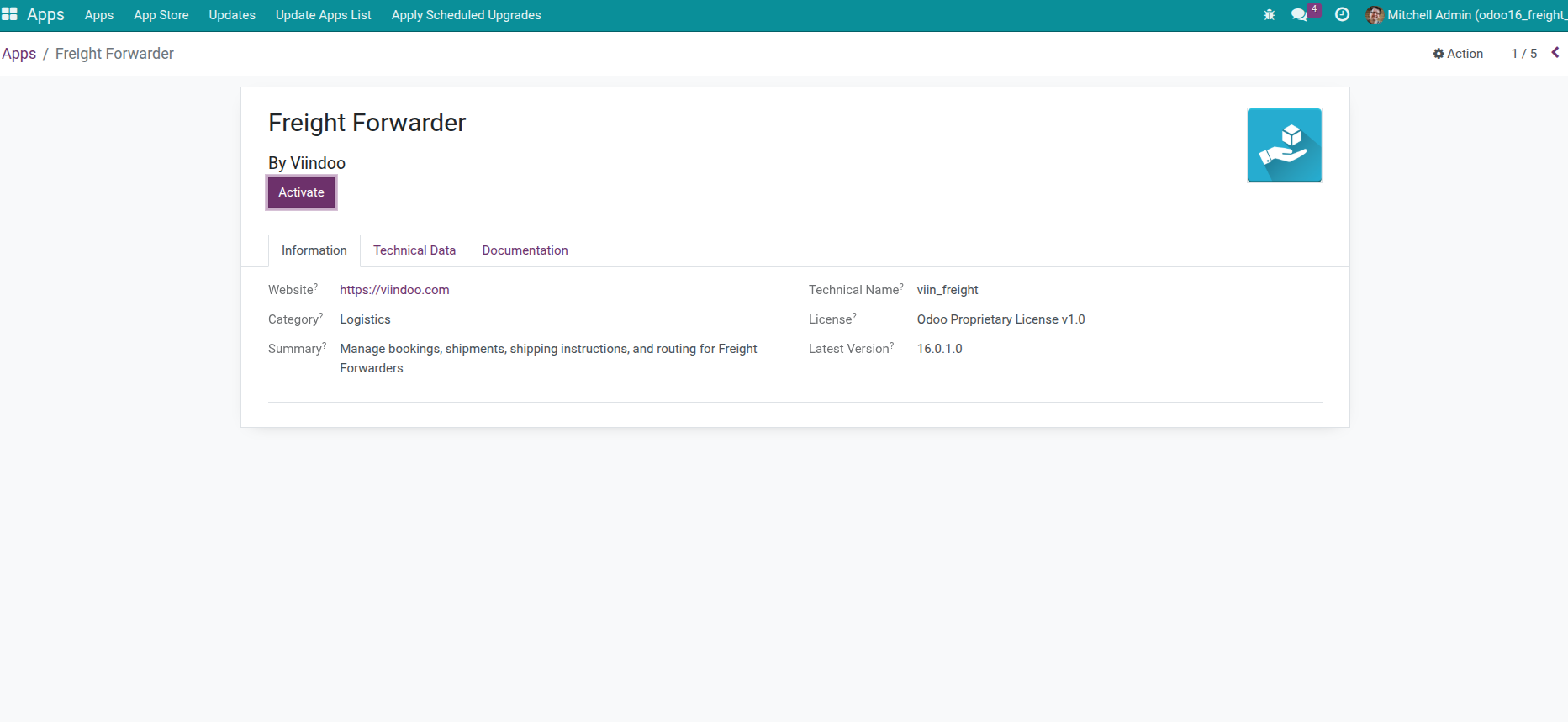Click the Update Apps List menu
Viewport: 1568px width, 722px height.
click(x=323, y=15)
